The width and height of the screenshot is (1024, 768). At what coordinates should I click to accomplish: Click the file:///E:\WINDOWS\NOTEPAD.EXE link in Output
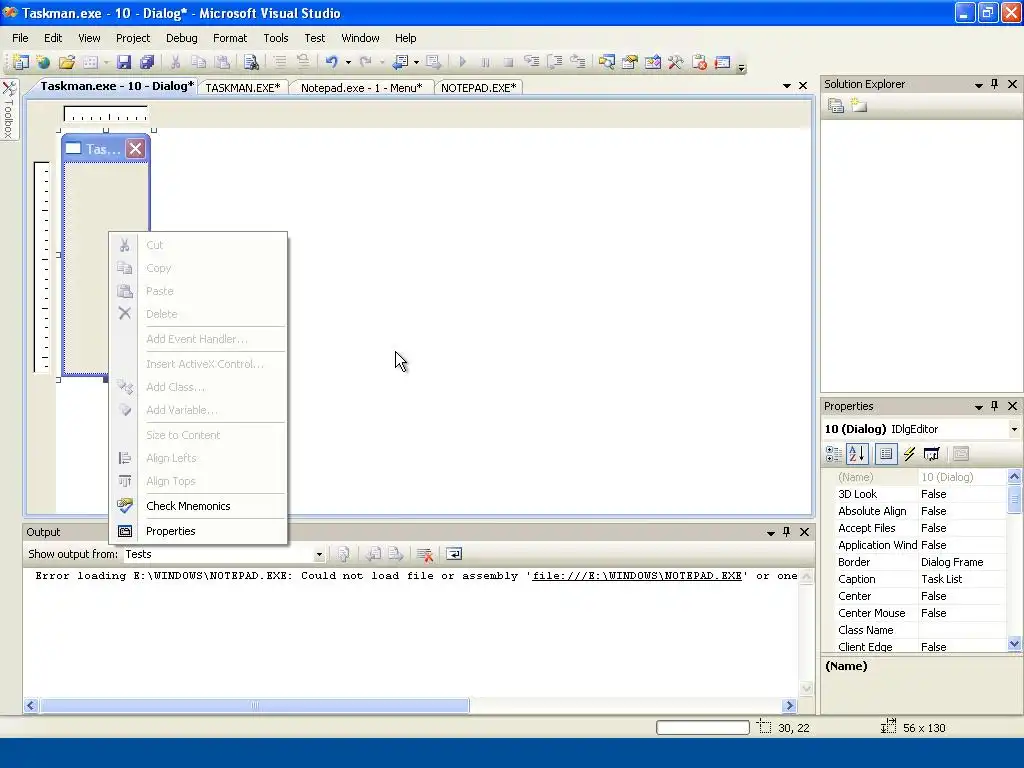click(x=637, y=575)
